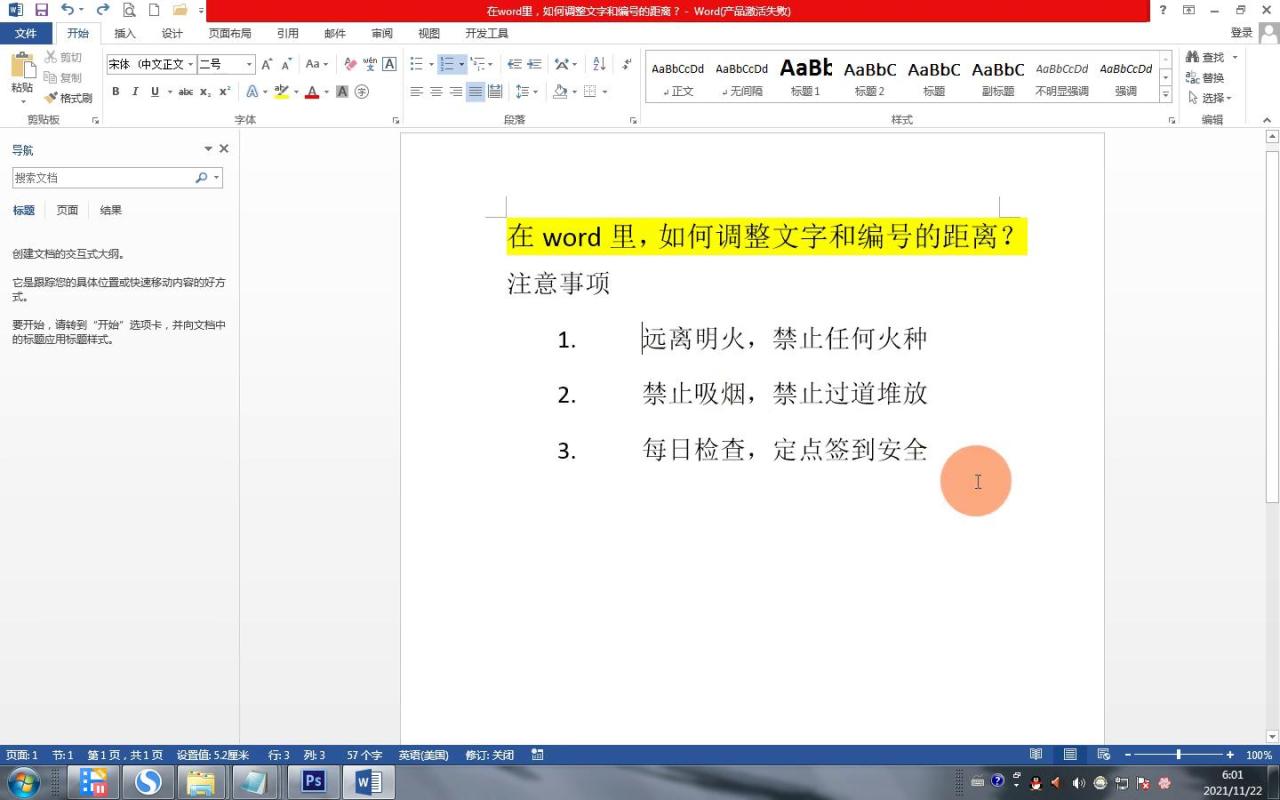
Task: Apply the red font color
Action: [x=310, y=92]
